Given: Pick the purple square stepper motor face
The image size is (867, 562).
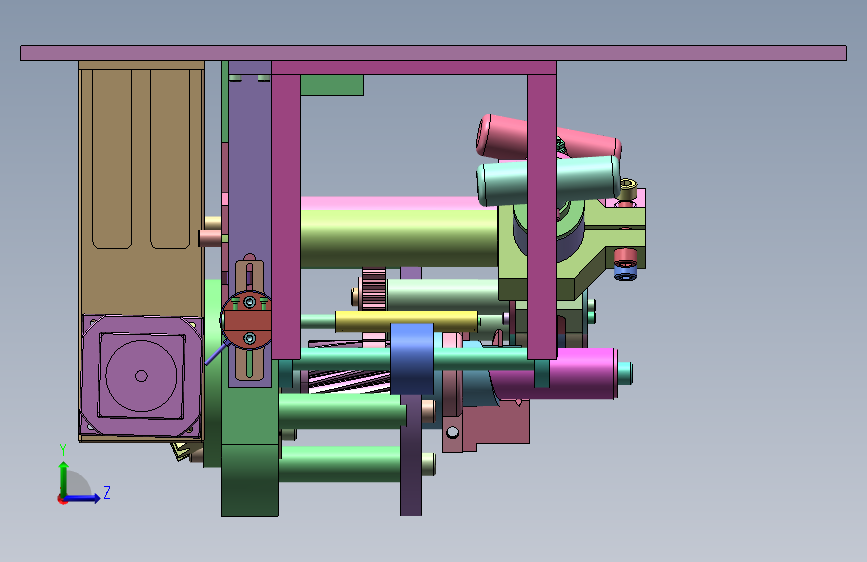Looking at the screenshot, I should (141, 376).
